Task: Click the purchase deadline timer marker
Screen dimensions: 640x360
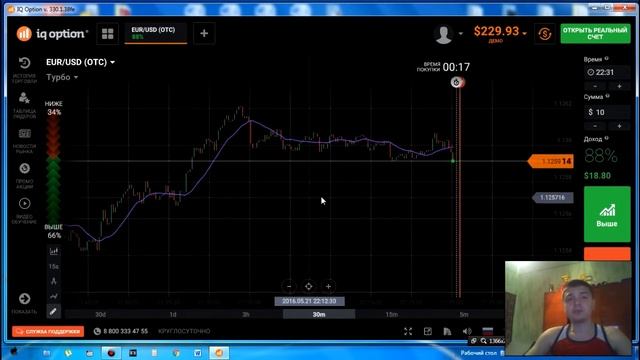Action: [457, 82]
